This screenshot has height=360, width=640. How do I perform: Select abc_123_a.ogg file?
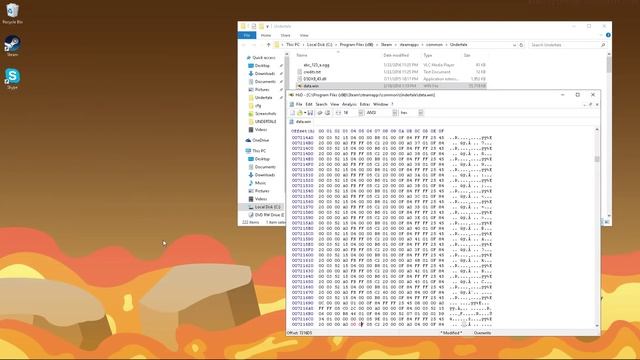316,65
